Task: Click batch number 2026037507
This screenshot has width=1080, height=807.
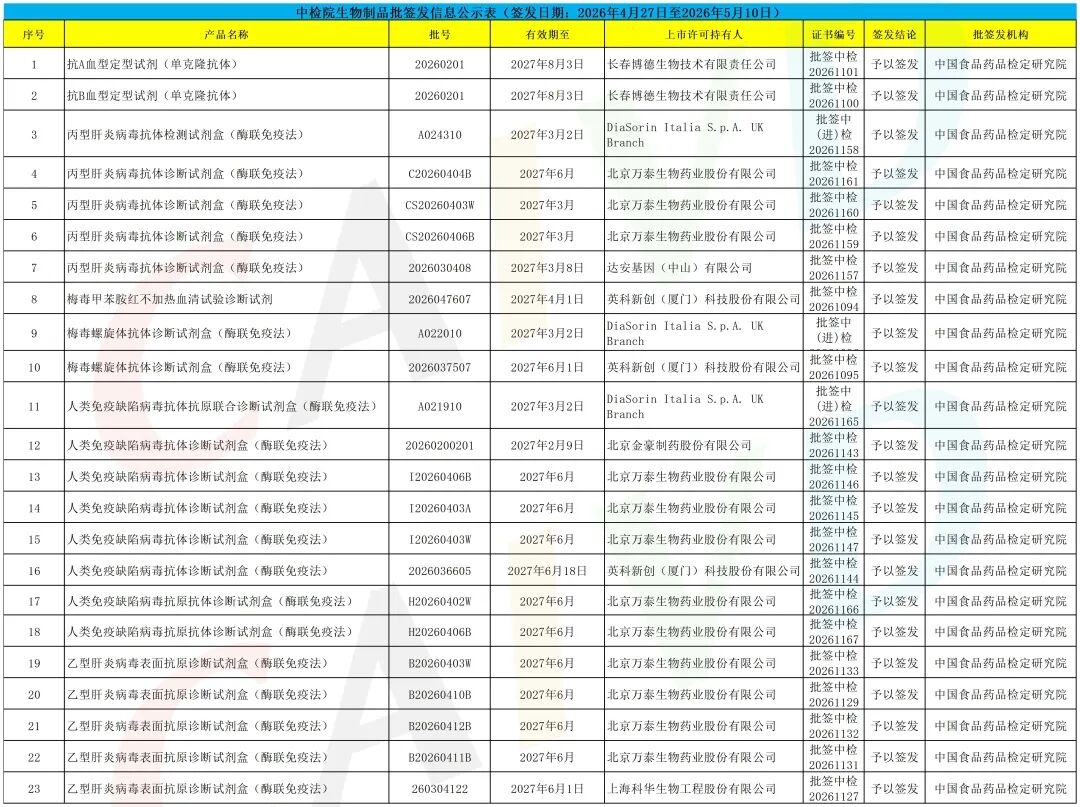Action: tap(439, 368)
